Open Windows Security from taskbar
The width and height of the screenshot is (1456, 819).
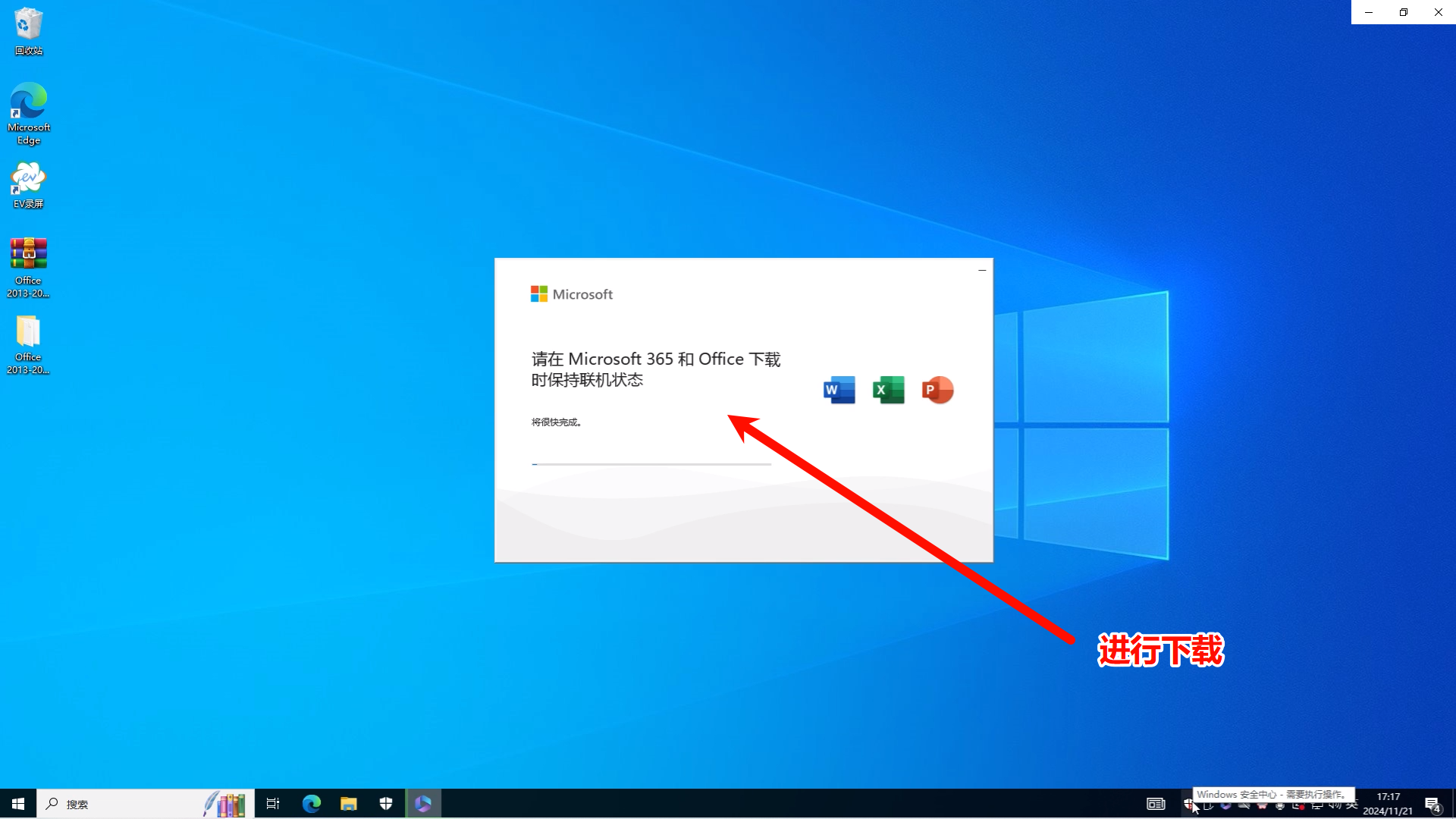(x=386, y=804)
